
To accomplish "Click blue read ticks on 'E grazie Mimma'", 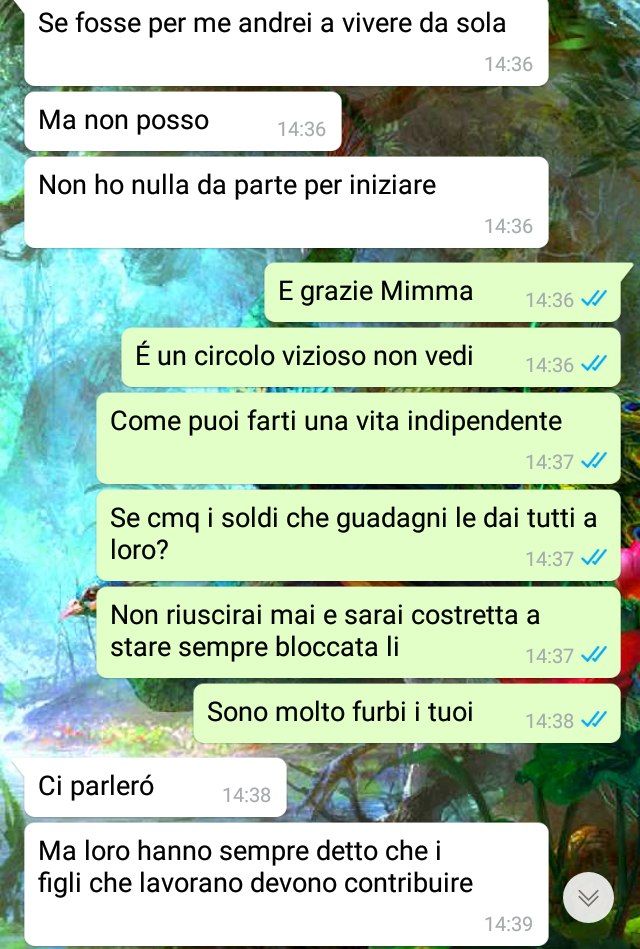I will (x=593, y=299).
